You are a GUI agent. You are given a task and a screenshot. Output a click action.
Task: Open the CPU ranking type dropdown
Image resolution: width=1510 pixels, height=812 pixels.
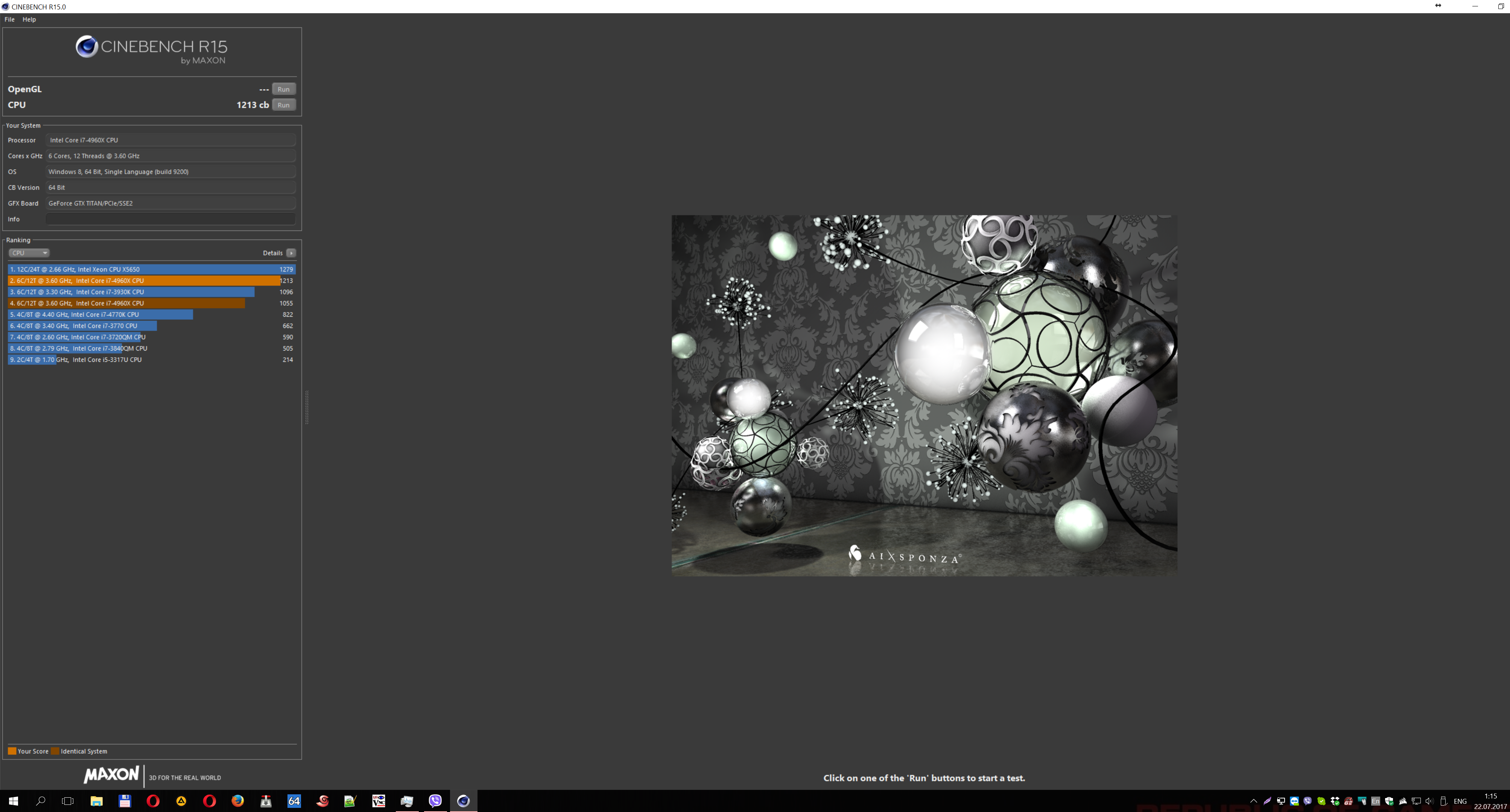click(28, 253)
